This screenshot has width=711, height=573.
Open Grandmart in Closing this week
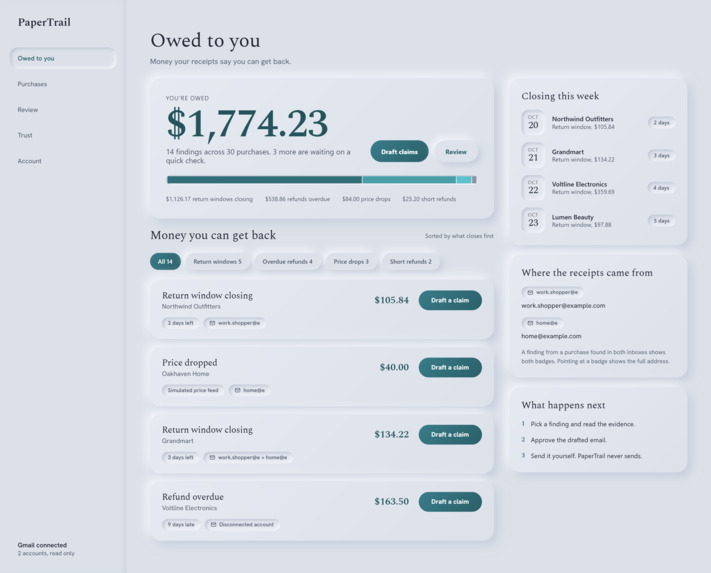[598, 155]
